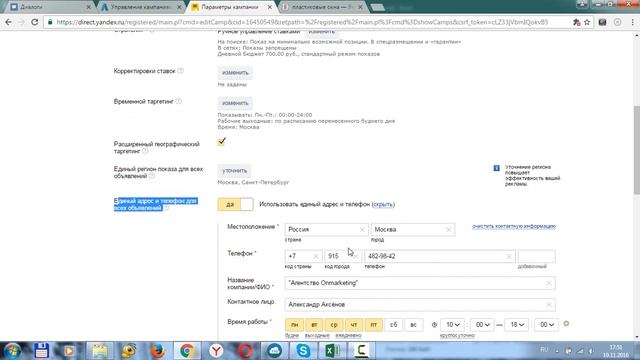The width and height of the screenshot is (640, 360).
Task: Click into the добавочный extension field
Action: point(536,256)
